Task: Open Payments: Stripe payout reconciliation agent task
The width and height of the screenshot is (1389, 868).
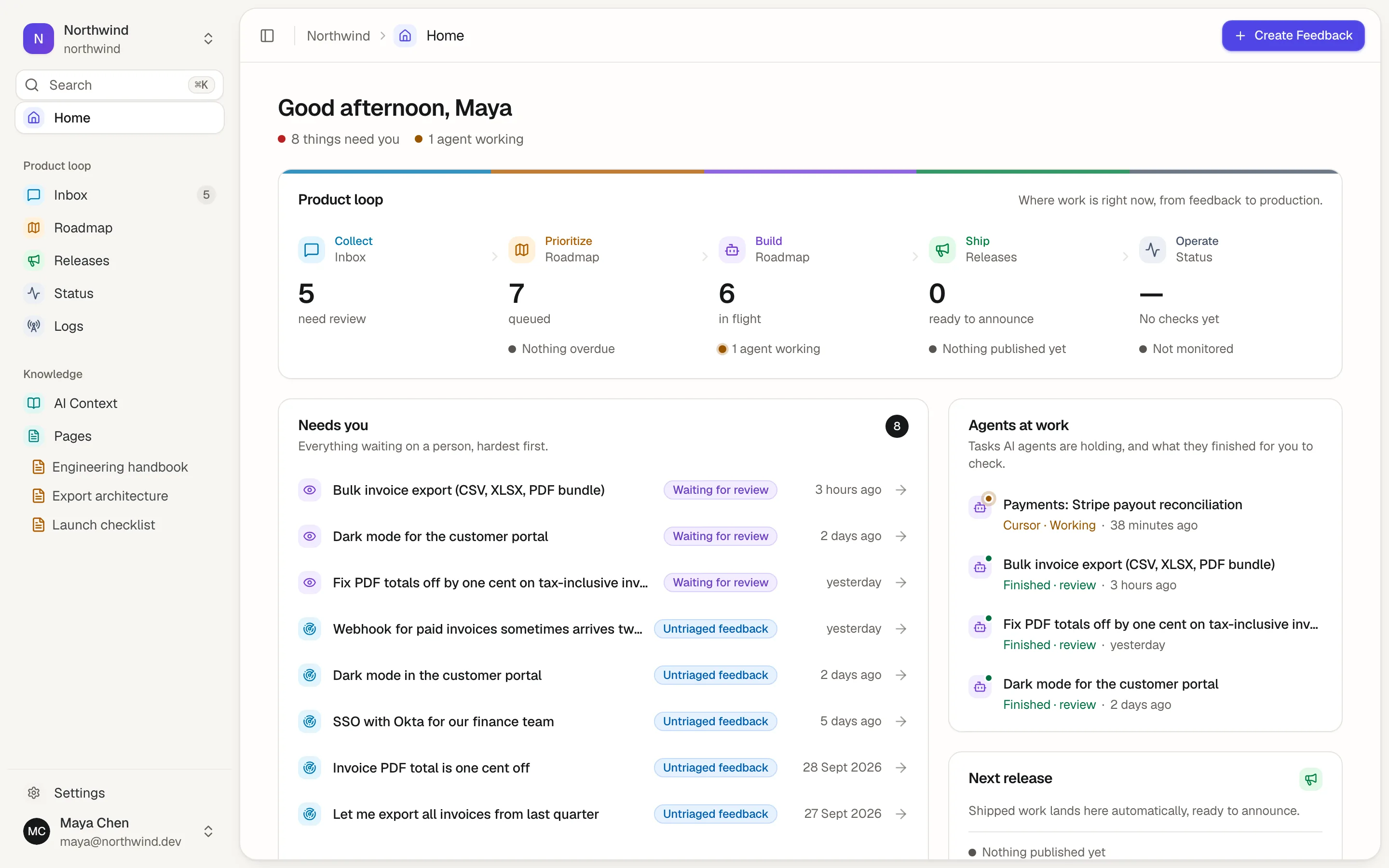Action: click(1144, 515)
